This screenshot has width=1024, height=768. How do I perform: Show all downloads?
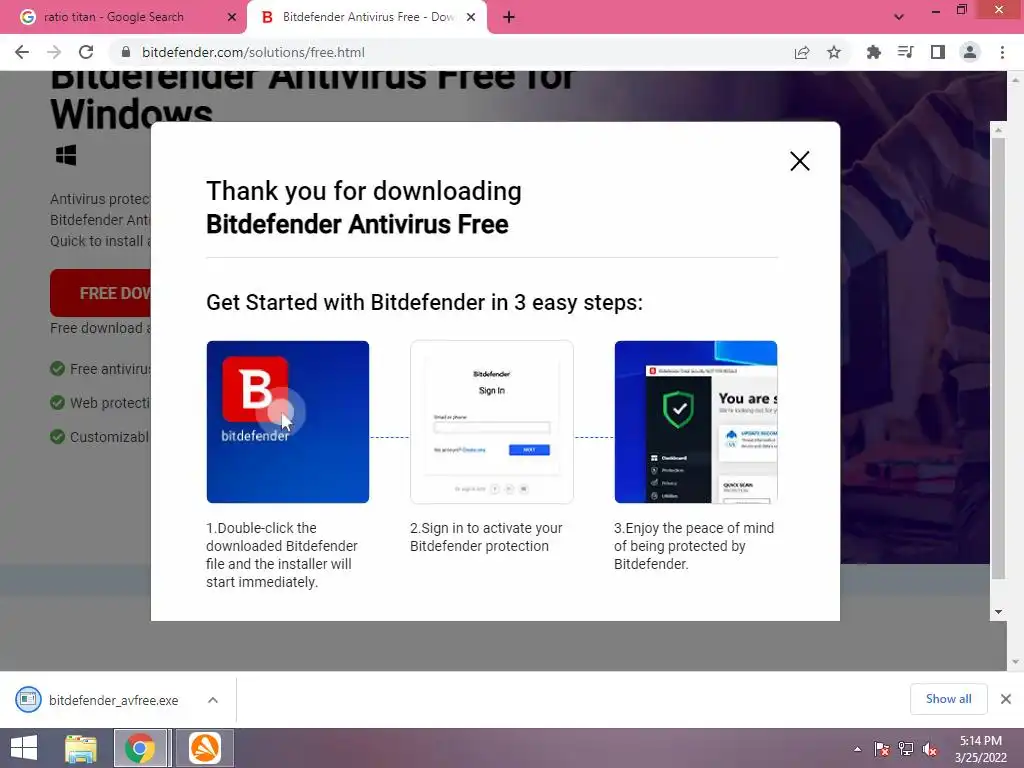948,699
